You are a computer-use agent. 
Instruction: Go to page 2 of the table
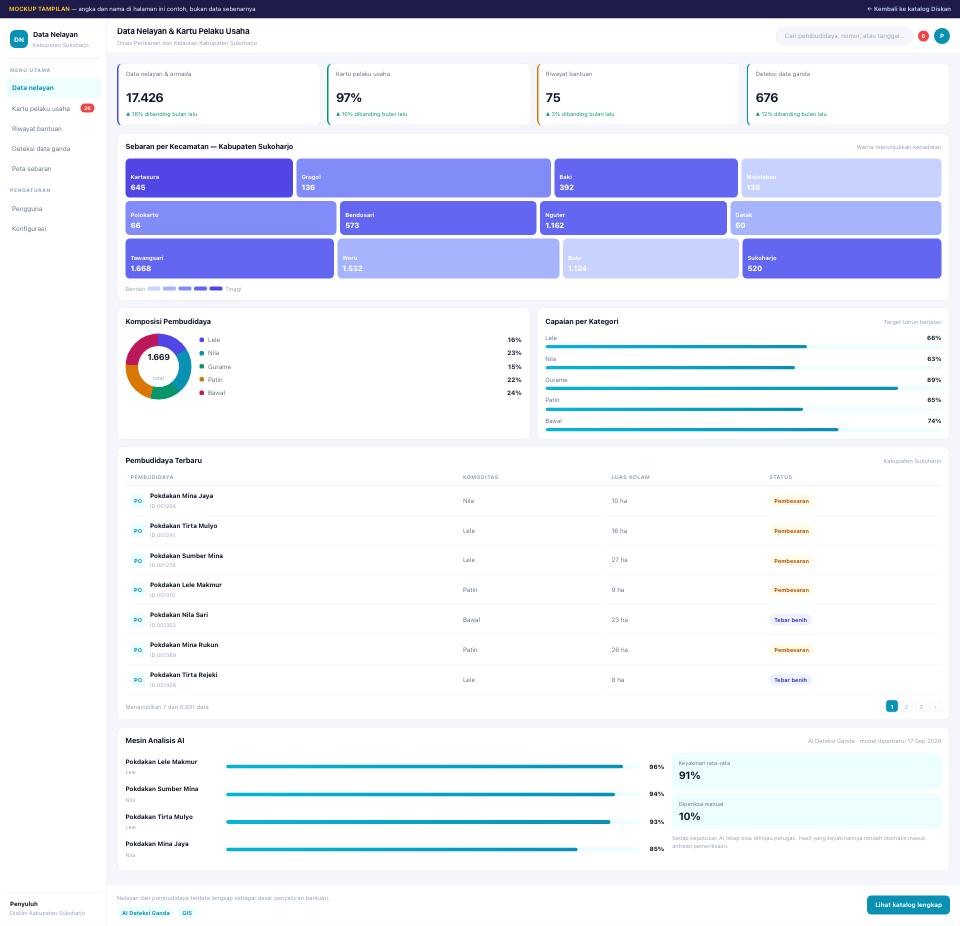[x=907, y=707]
